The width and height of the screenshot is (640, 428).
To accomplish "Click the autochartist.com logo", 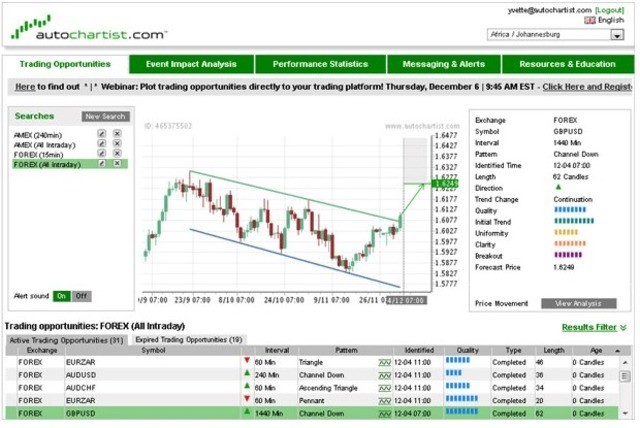I will [x=89, y=29].
